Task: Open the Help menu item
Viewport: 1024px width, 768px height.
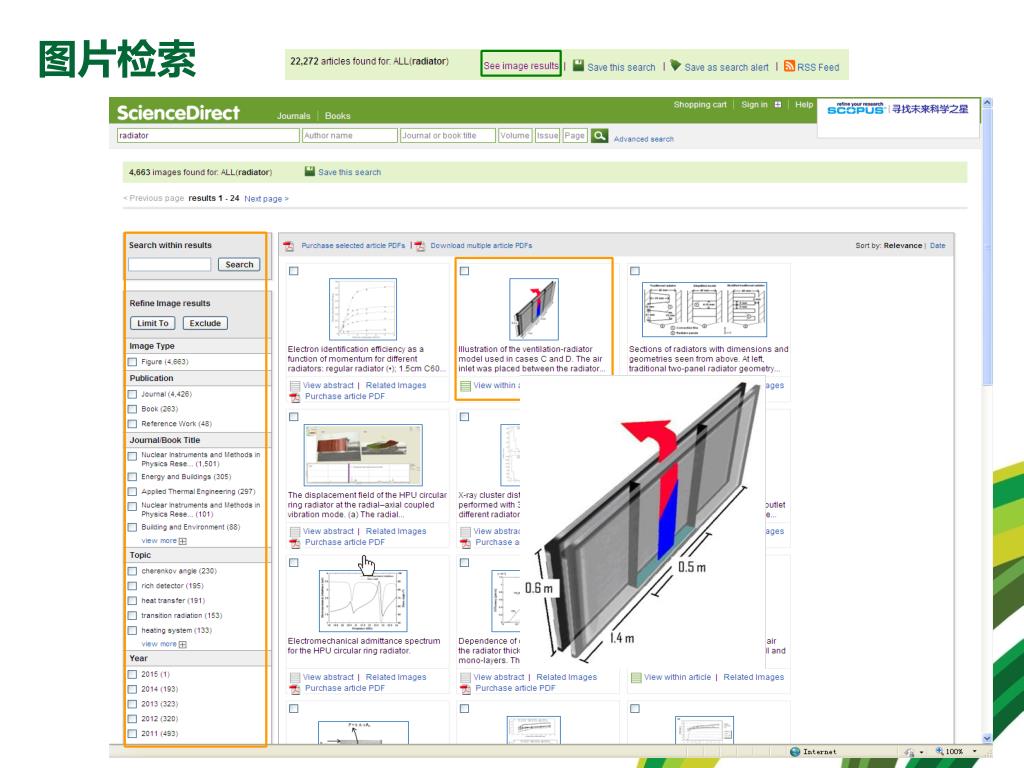Action: pos(804,104)
